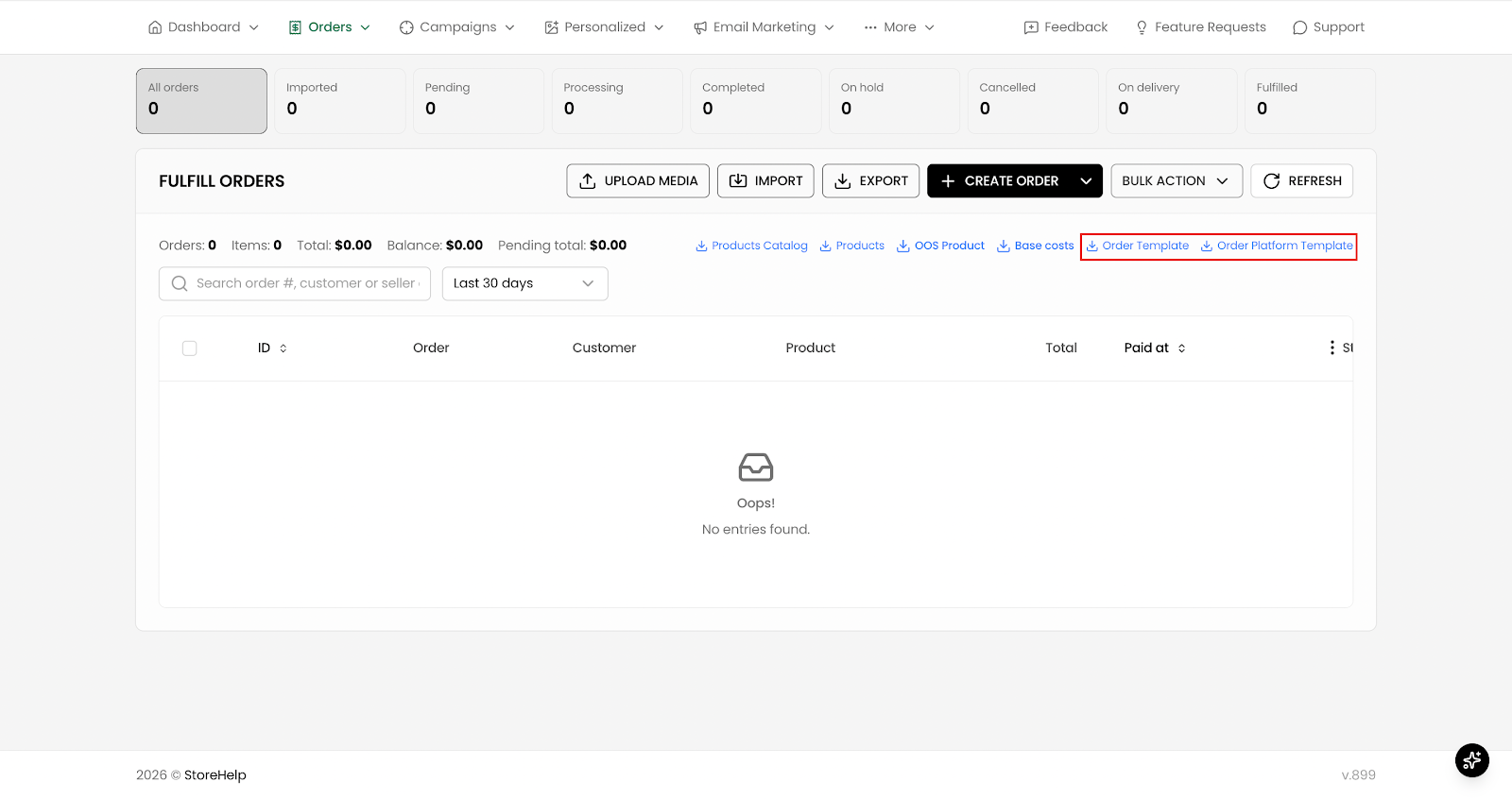The height and width of the screenshot is (799, 1512).
Task: Click the Dashboard home icon
Action: click(x=155, y=27)
